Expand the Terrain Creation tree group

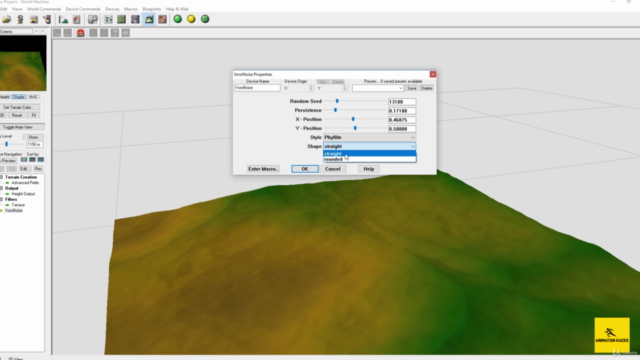pos(2,177)
